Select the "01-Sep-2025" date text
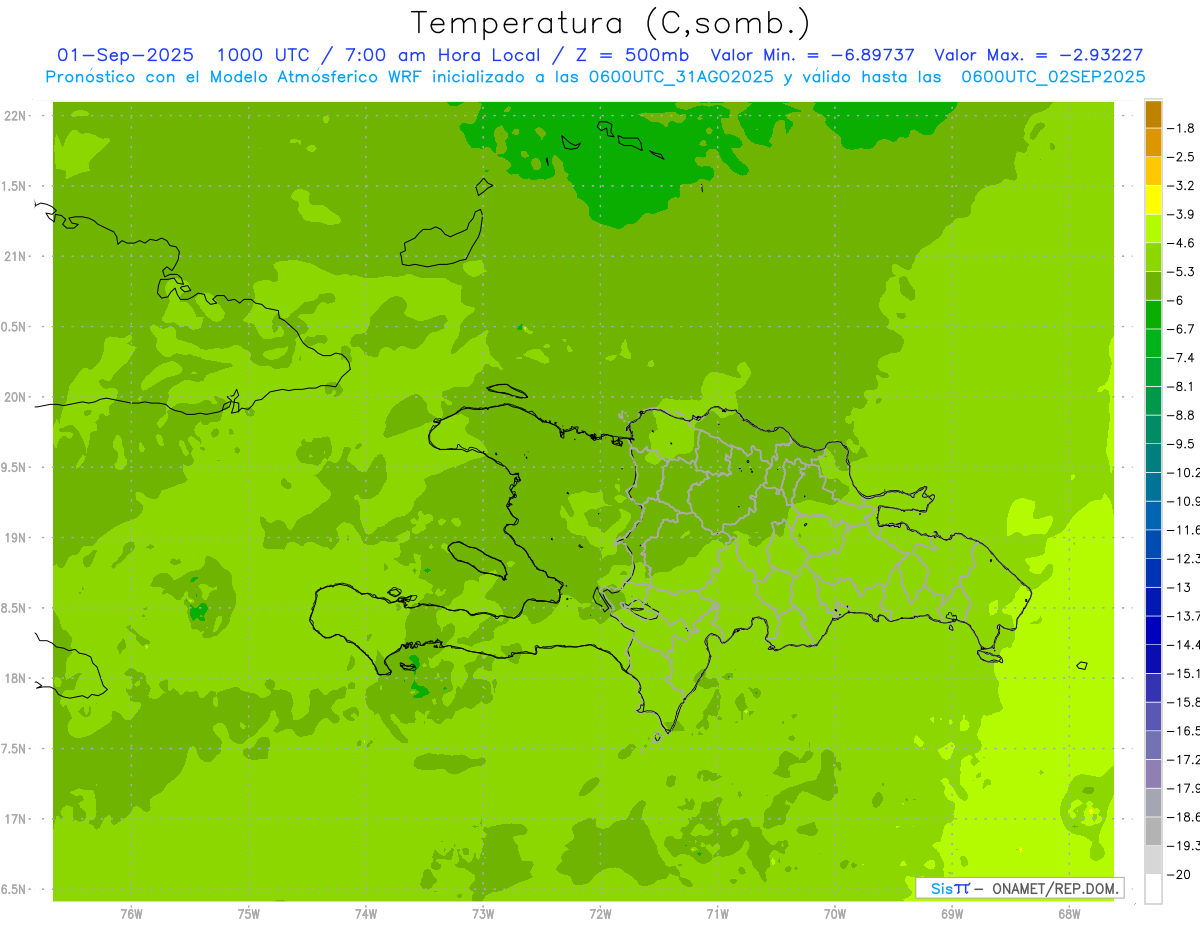The image size is (1200, 927). click(126, 55)
